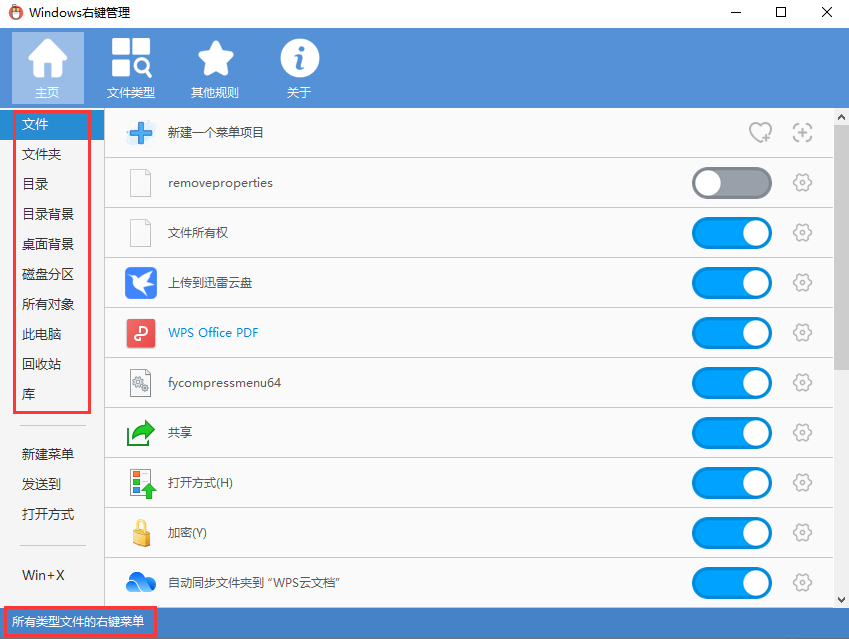Viewport: 849px width, 639px height.
Task: Open settings gear for 打开方式(H)
Action: [802, 482]
